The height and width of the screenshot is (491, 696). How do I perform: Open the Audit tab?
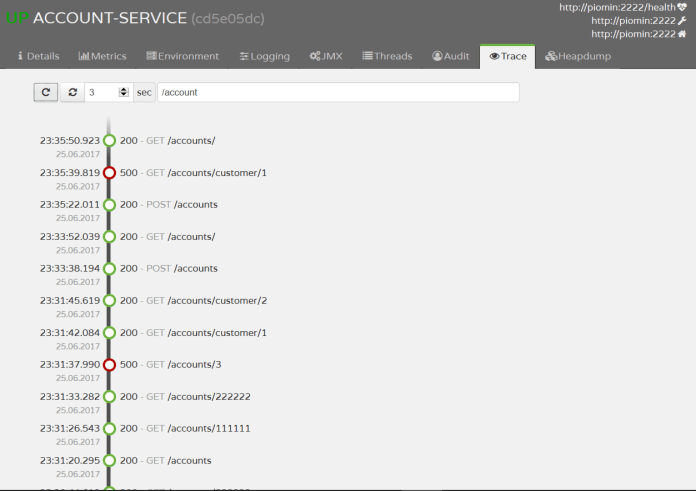pyautogui.click(x=450, y=56)
